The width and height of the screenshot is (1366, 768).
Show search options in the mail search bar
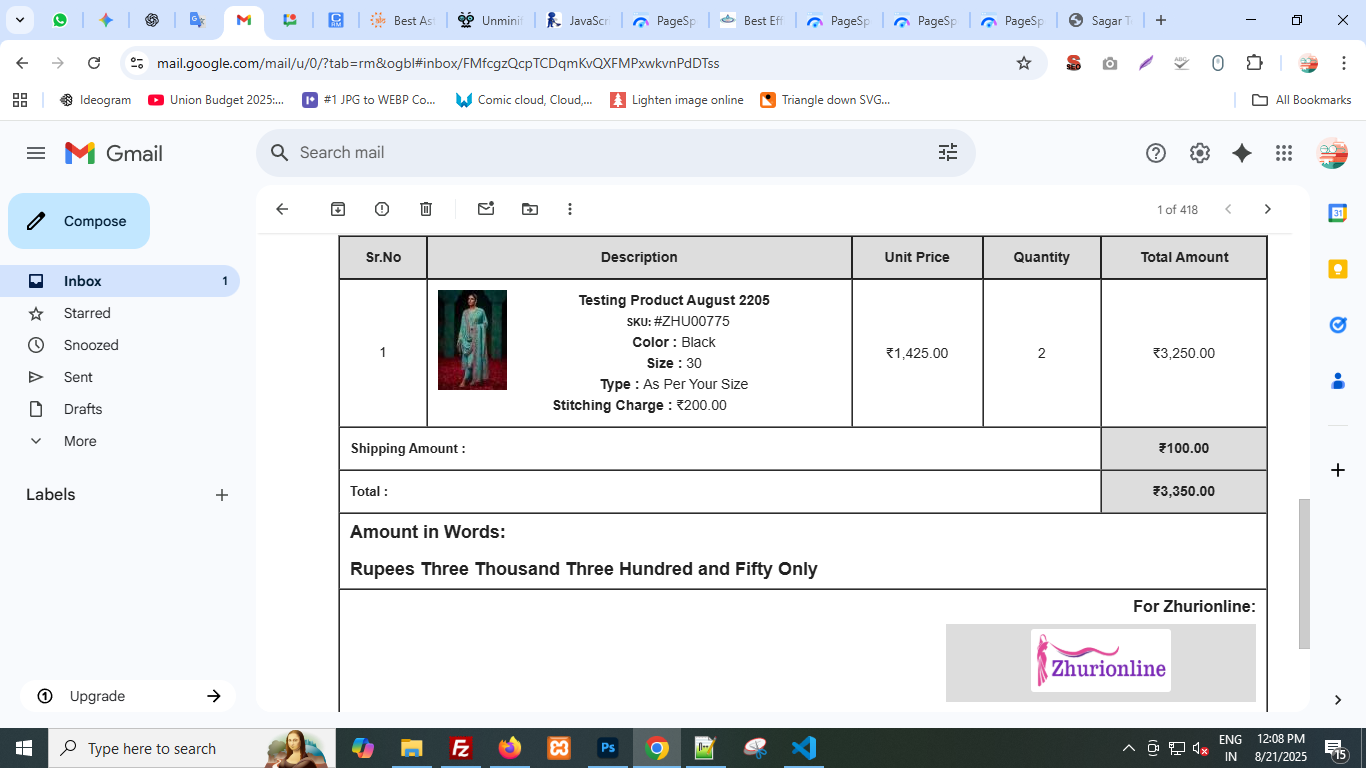947,152
